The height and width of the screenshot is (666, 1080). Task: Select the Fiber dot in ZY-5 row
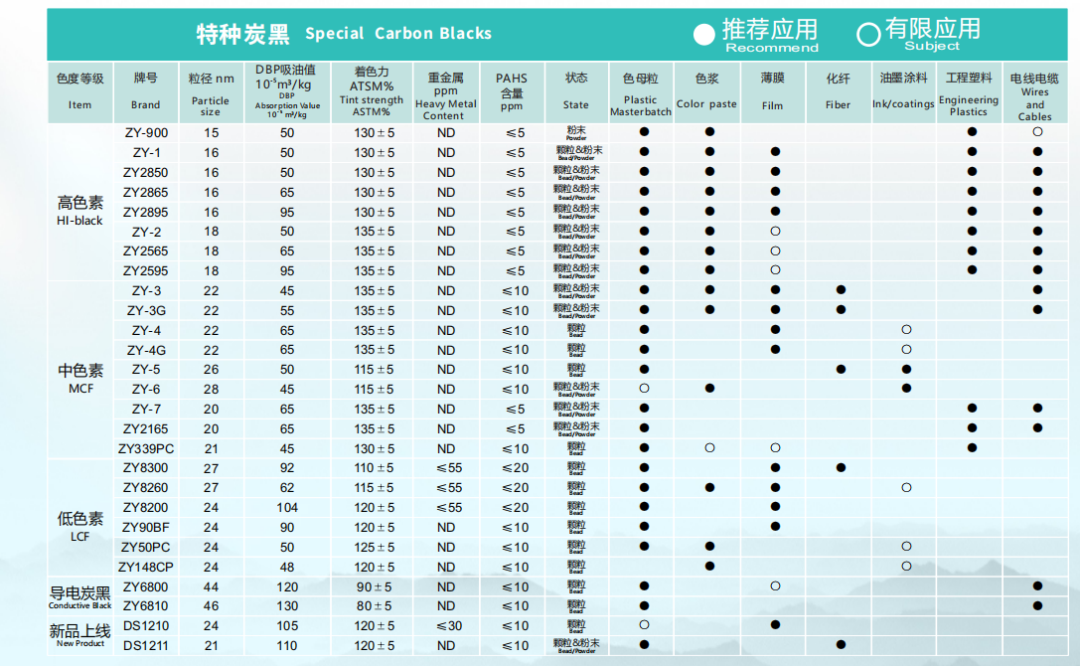(841, 369)
